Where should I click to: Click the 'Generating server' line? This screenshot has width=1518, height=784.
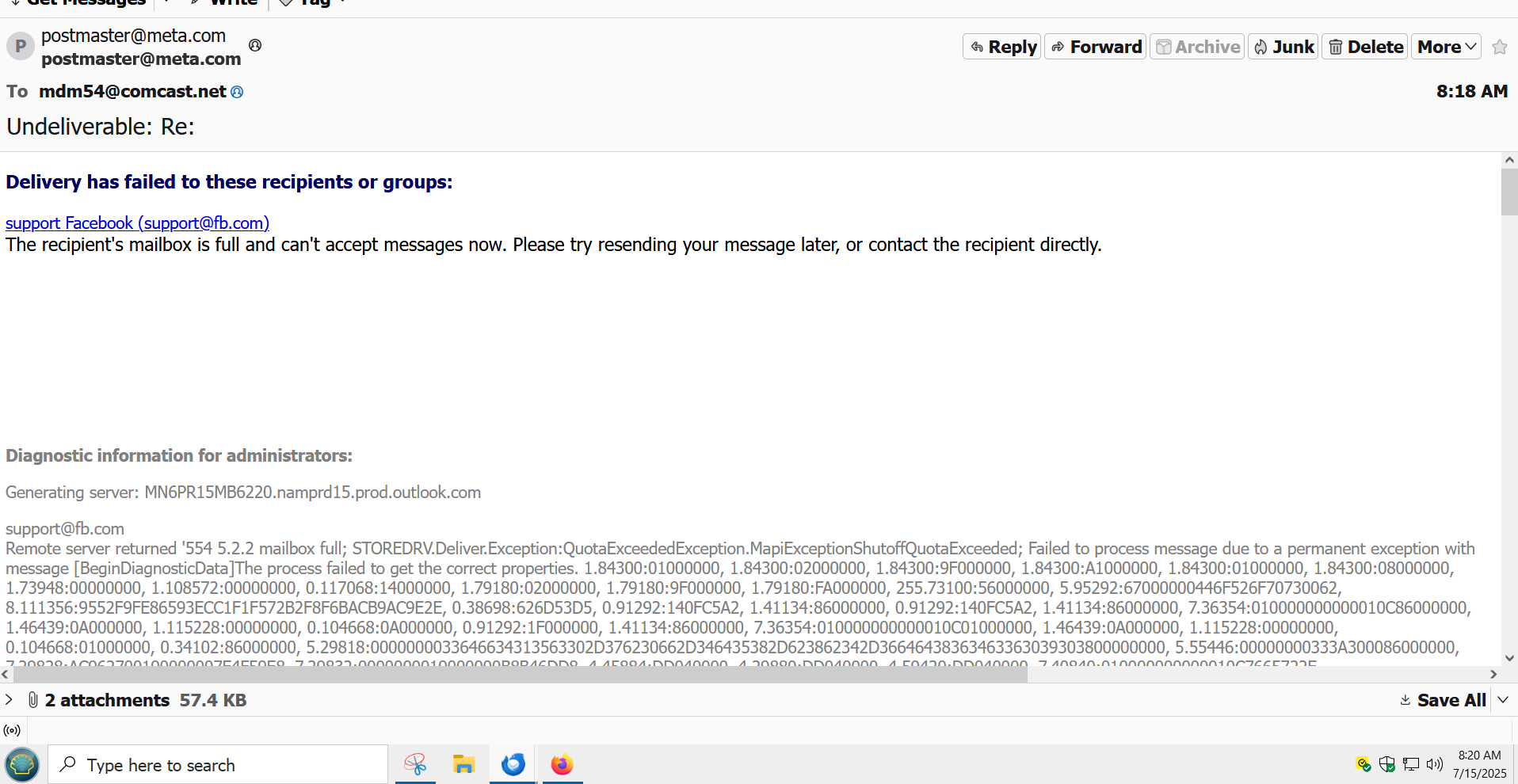pos(243,493)
